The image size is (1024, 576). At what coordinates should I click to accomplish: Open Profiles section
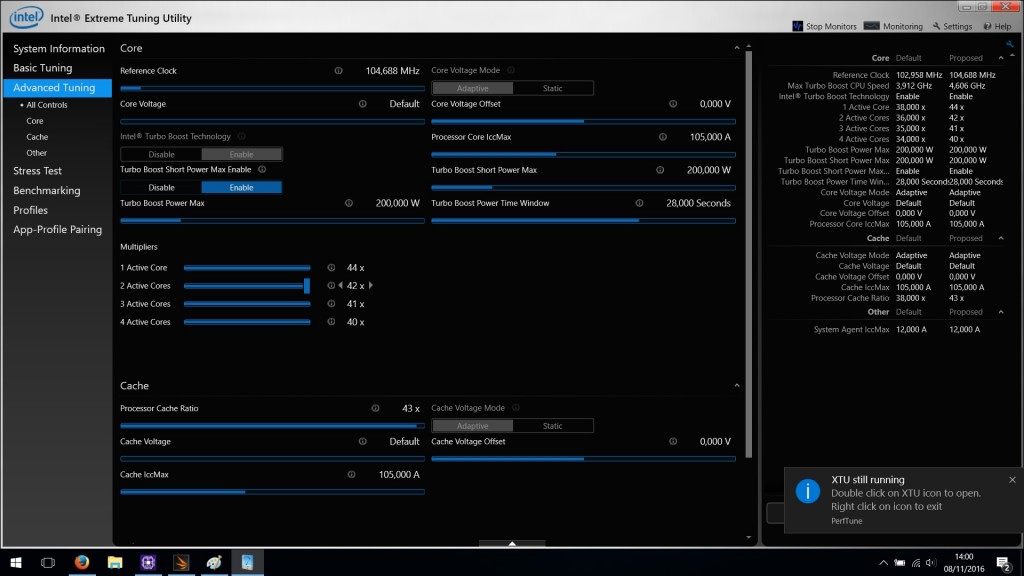pos(30,210)
